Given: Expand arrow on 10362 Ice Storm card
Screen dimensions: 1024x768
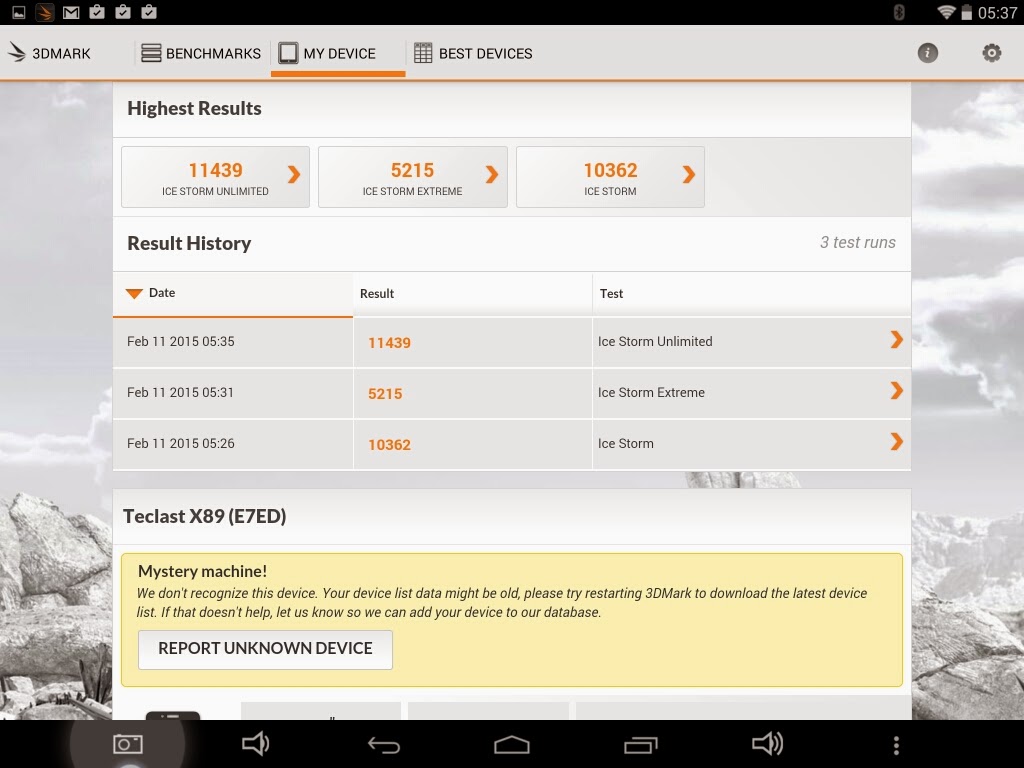Looking at the screenshot, I should [x=688, y=174].
